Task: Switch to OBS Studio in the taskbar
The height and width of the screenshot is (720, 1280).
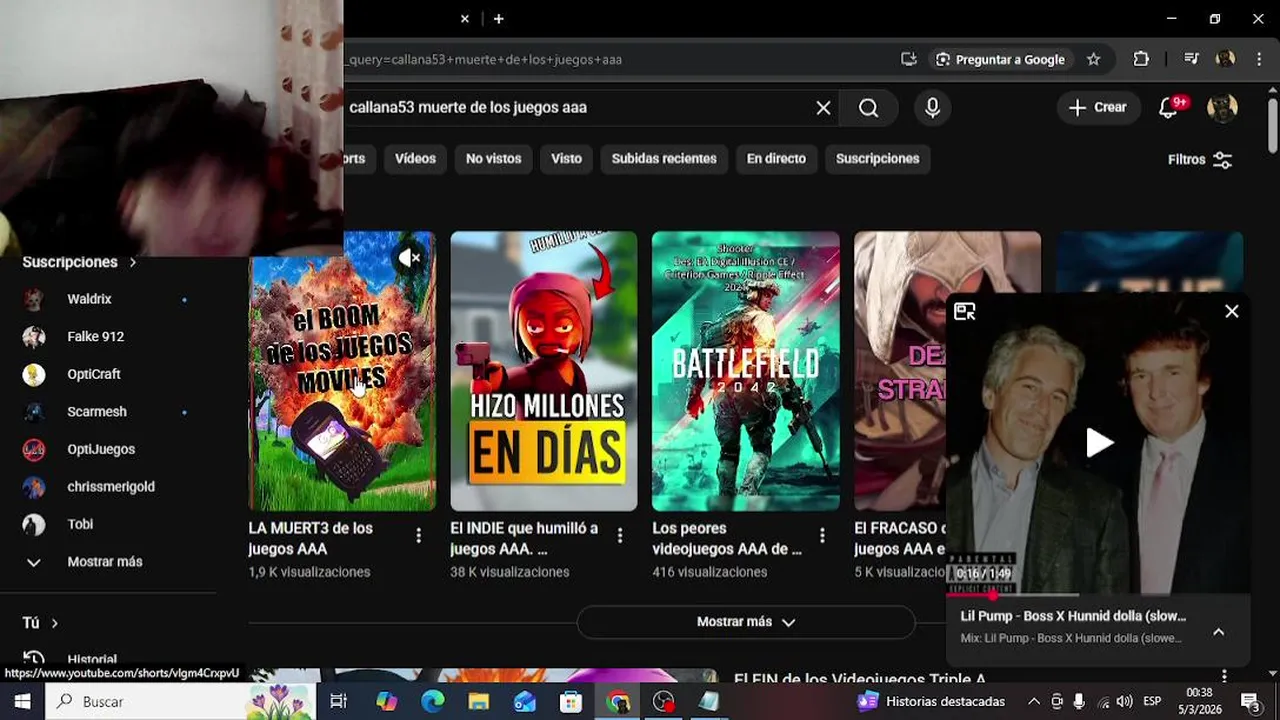Action: 663,702
